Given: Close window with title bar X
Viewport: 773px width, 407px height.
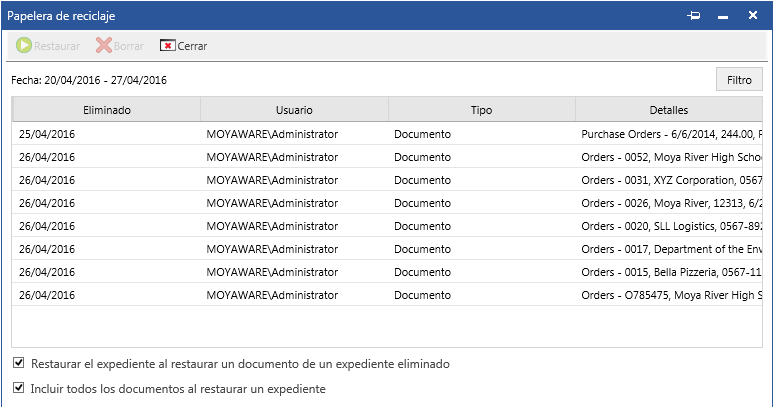Looking at the screenshot, I should (x=753, y=15).
